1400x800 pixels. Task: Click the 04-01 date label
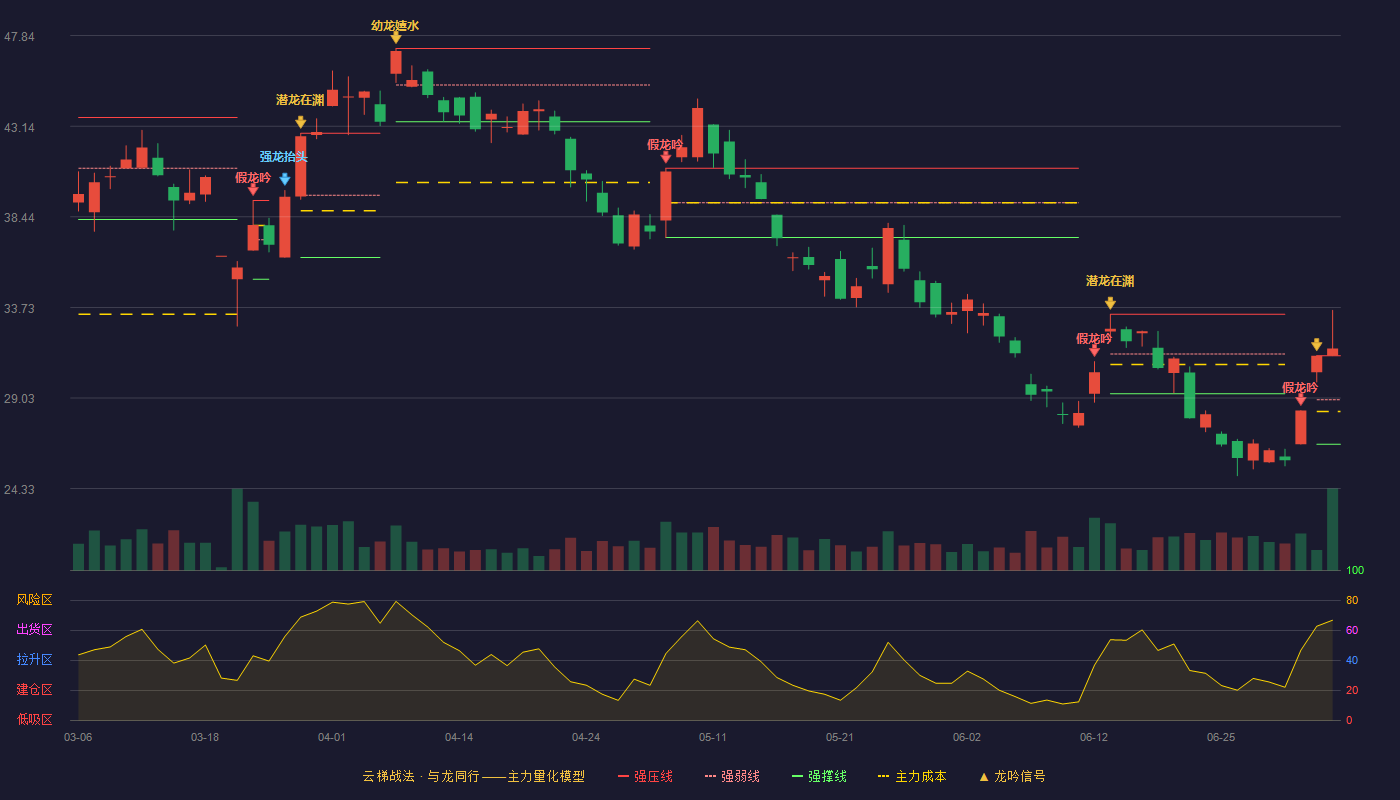coord(332,737)
